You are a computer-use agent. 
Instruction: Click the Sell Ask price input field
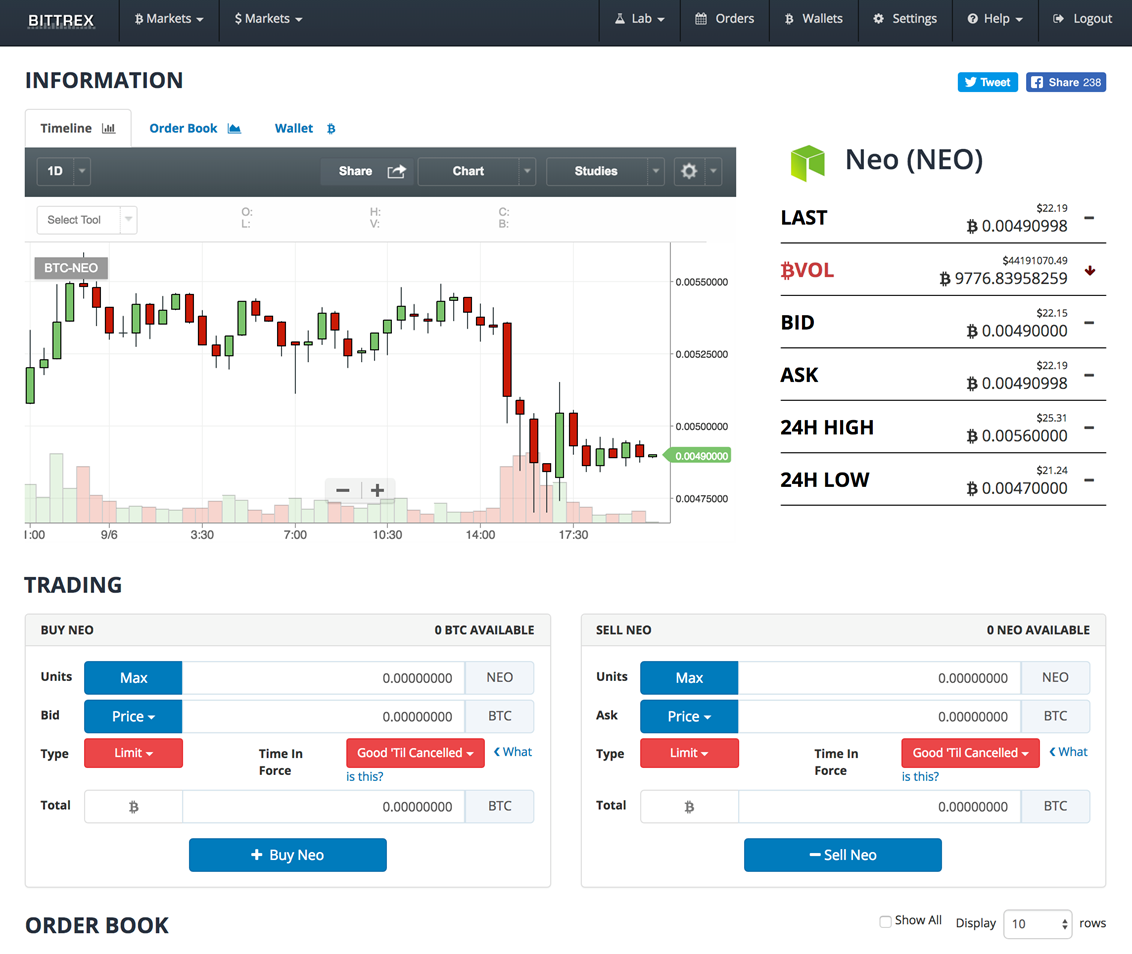click(x=879, y=716)
